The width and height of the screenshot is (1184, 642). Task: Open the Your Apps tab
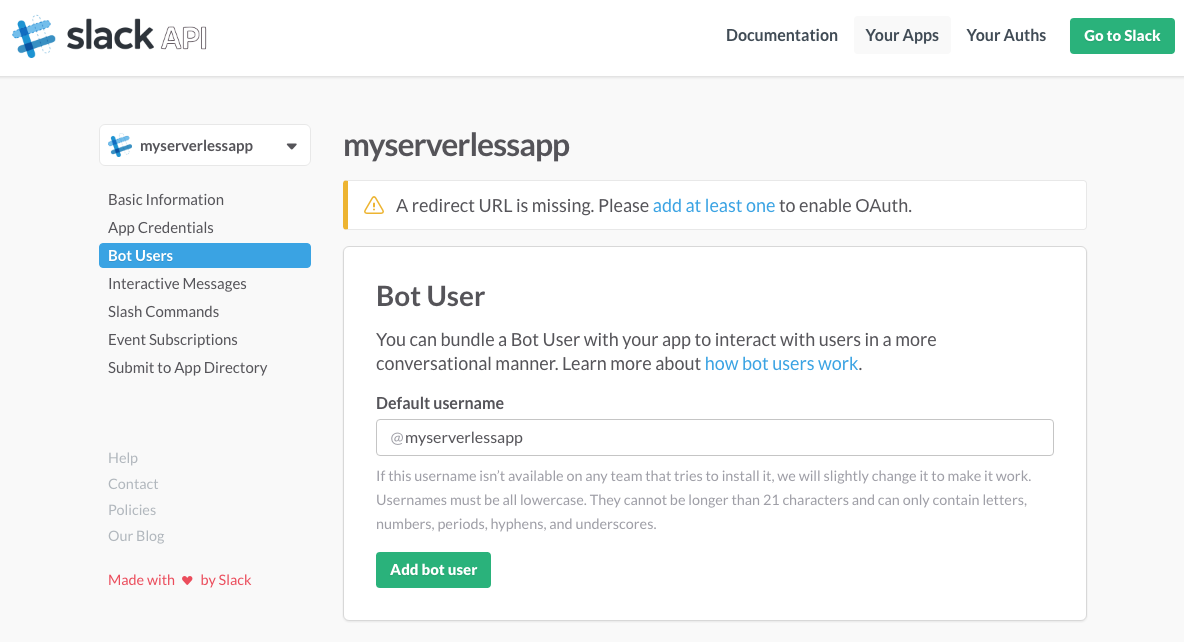(x=902, y=35)
